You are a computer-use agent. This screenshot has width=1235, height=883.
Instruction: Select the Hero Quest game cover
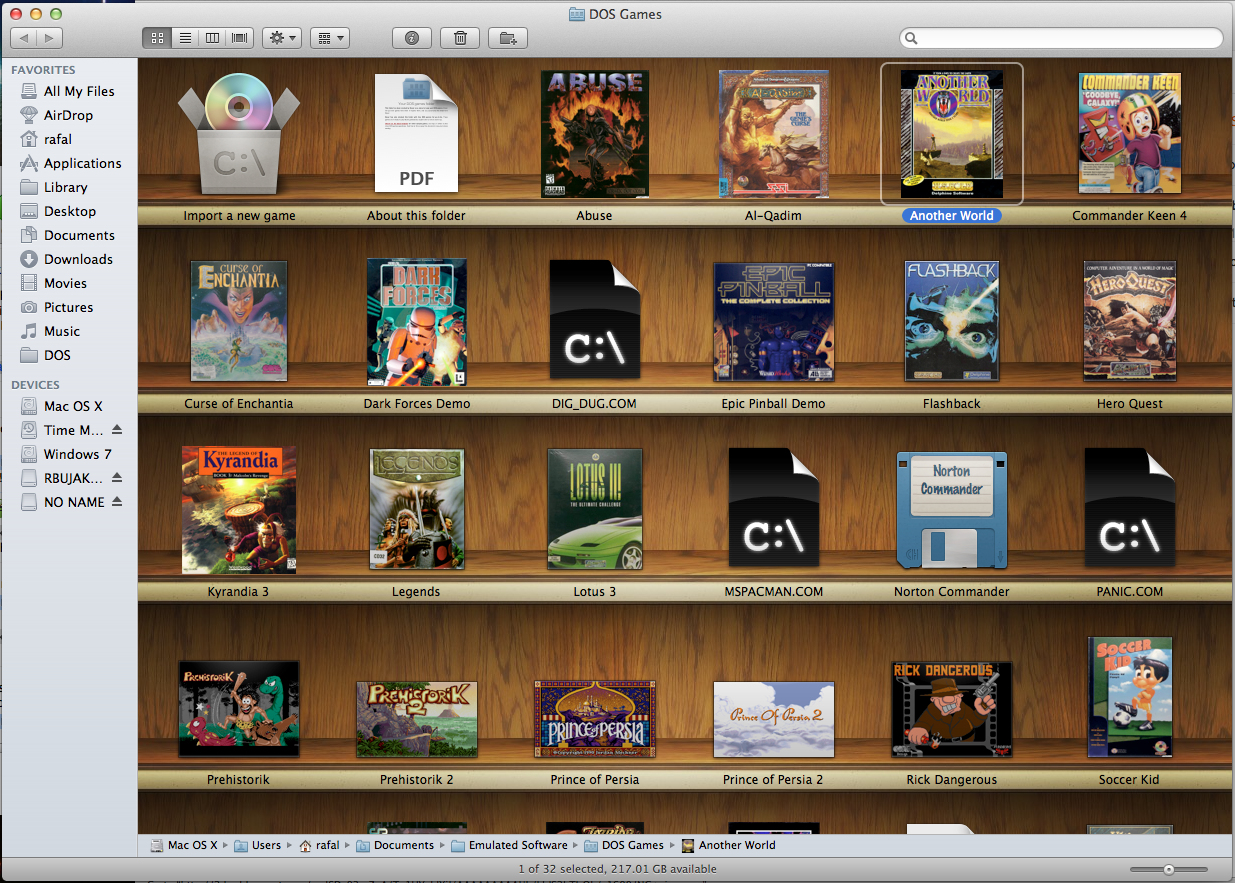tap(1130, 321)
